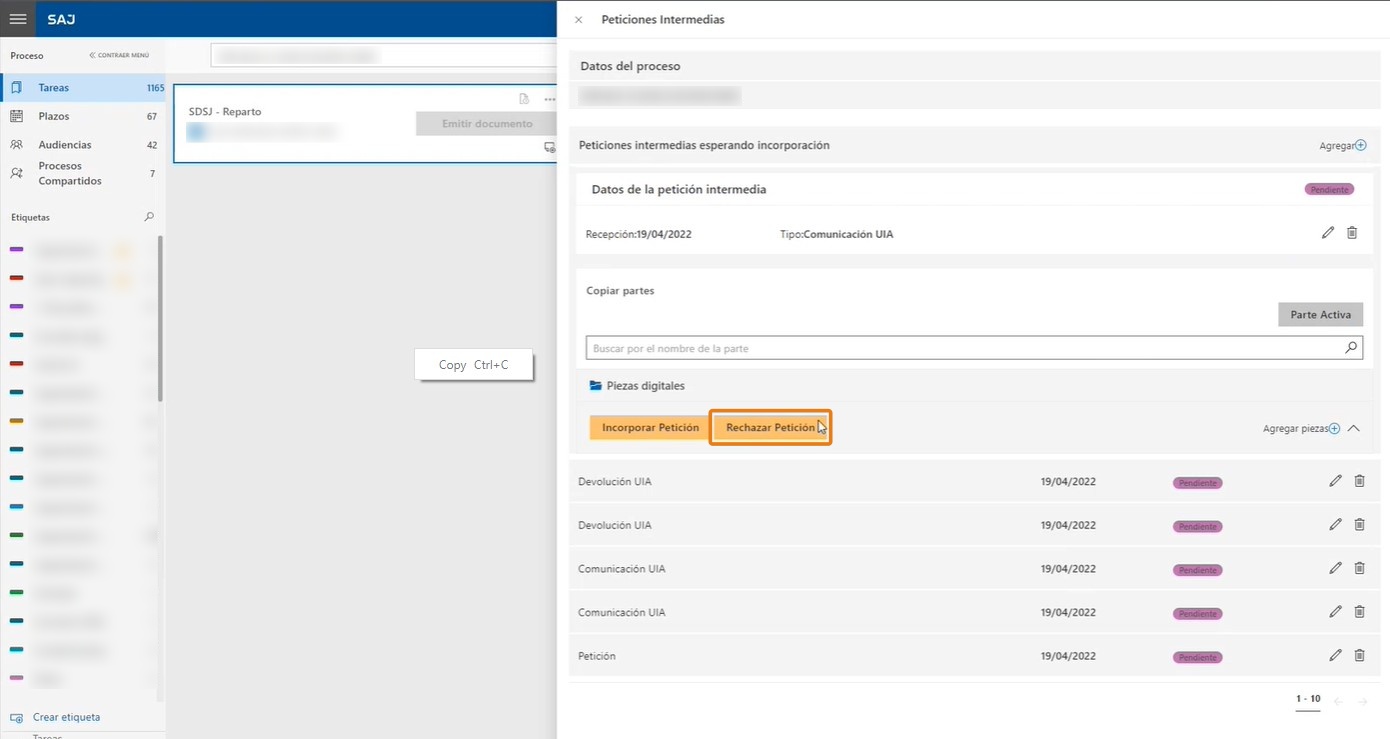Focus the party name search field

point(964,348)
